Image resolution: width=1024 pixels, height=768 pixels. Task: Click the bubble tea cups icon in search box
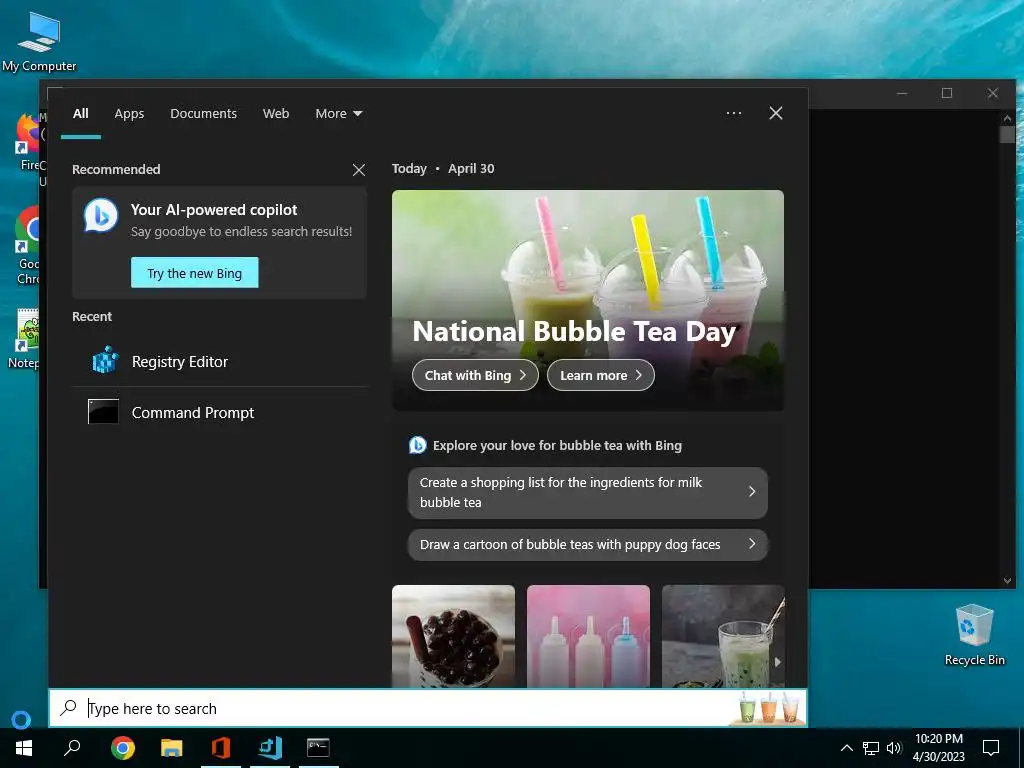pyautogui.click(x=769, y=708)
